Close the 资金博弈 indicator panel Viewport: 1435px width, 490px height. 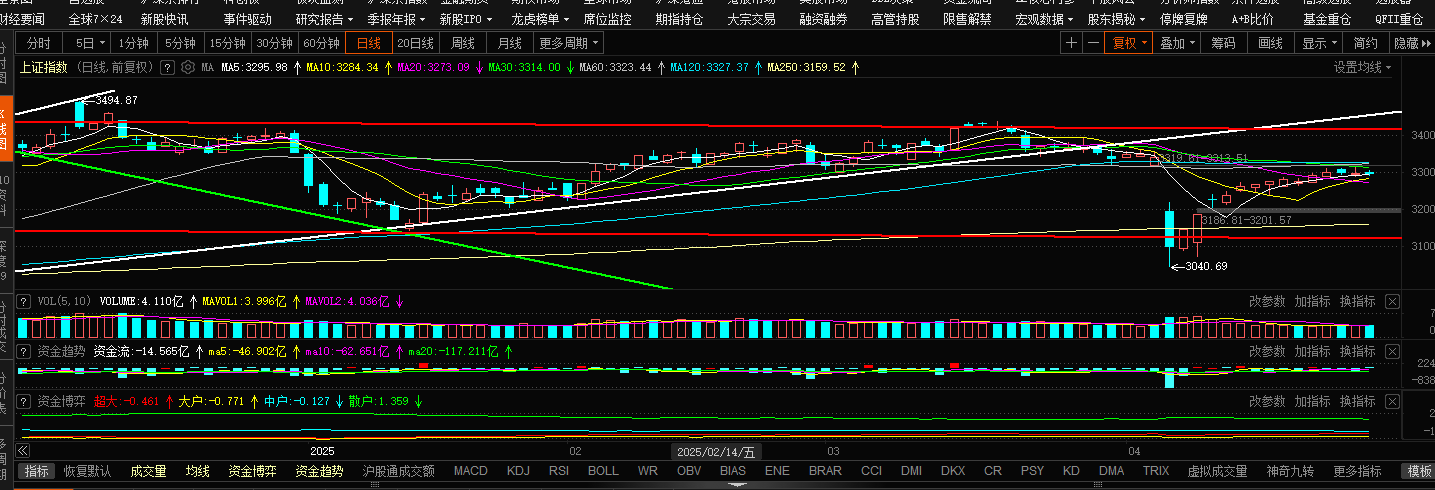[x=1392, y=402]
